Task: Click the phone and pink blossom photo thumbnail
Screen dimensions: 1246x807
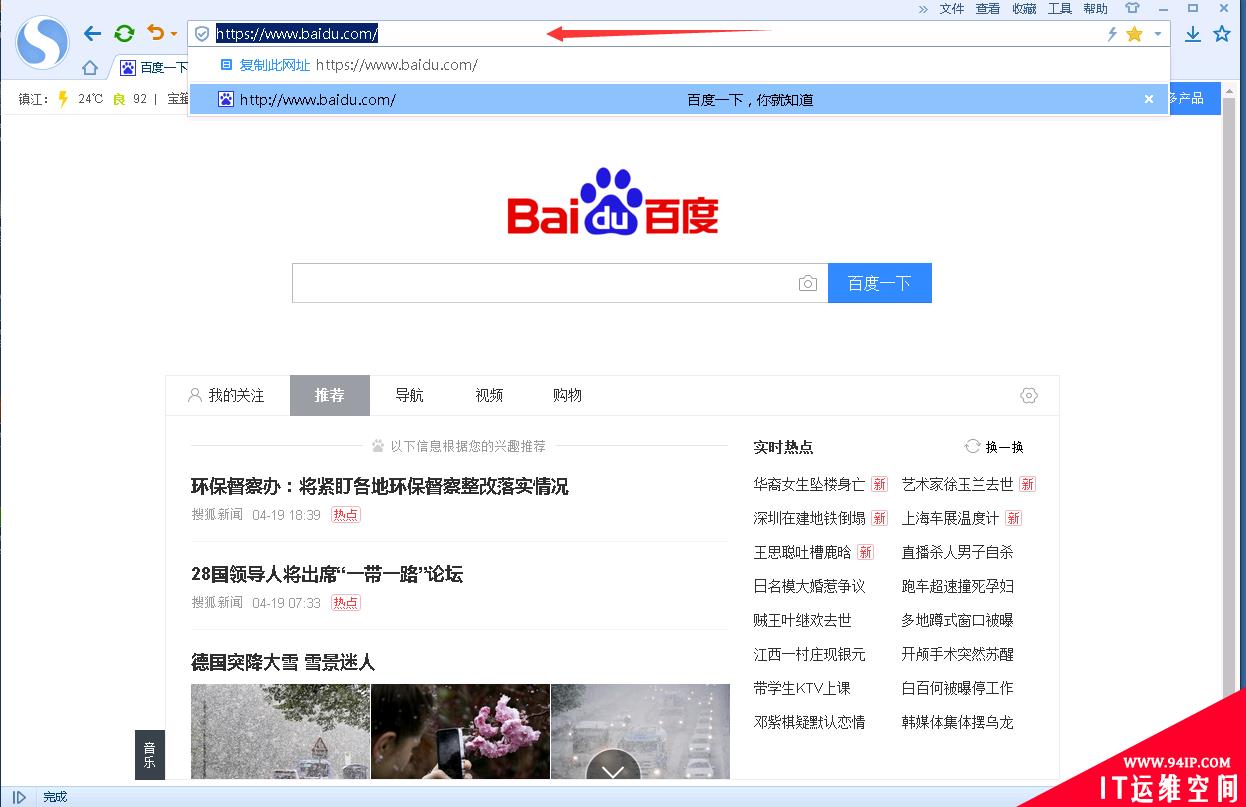Action: pyautogui.click(x=460, y=732)
